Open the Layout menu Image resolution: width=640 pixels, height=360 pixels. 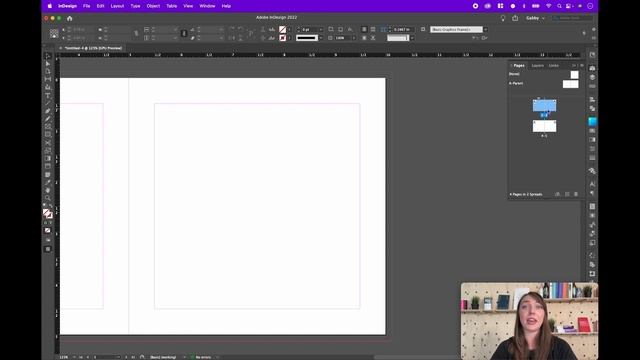(x=117, y=6)
